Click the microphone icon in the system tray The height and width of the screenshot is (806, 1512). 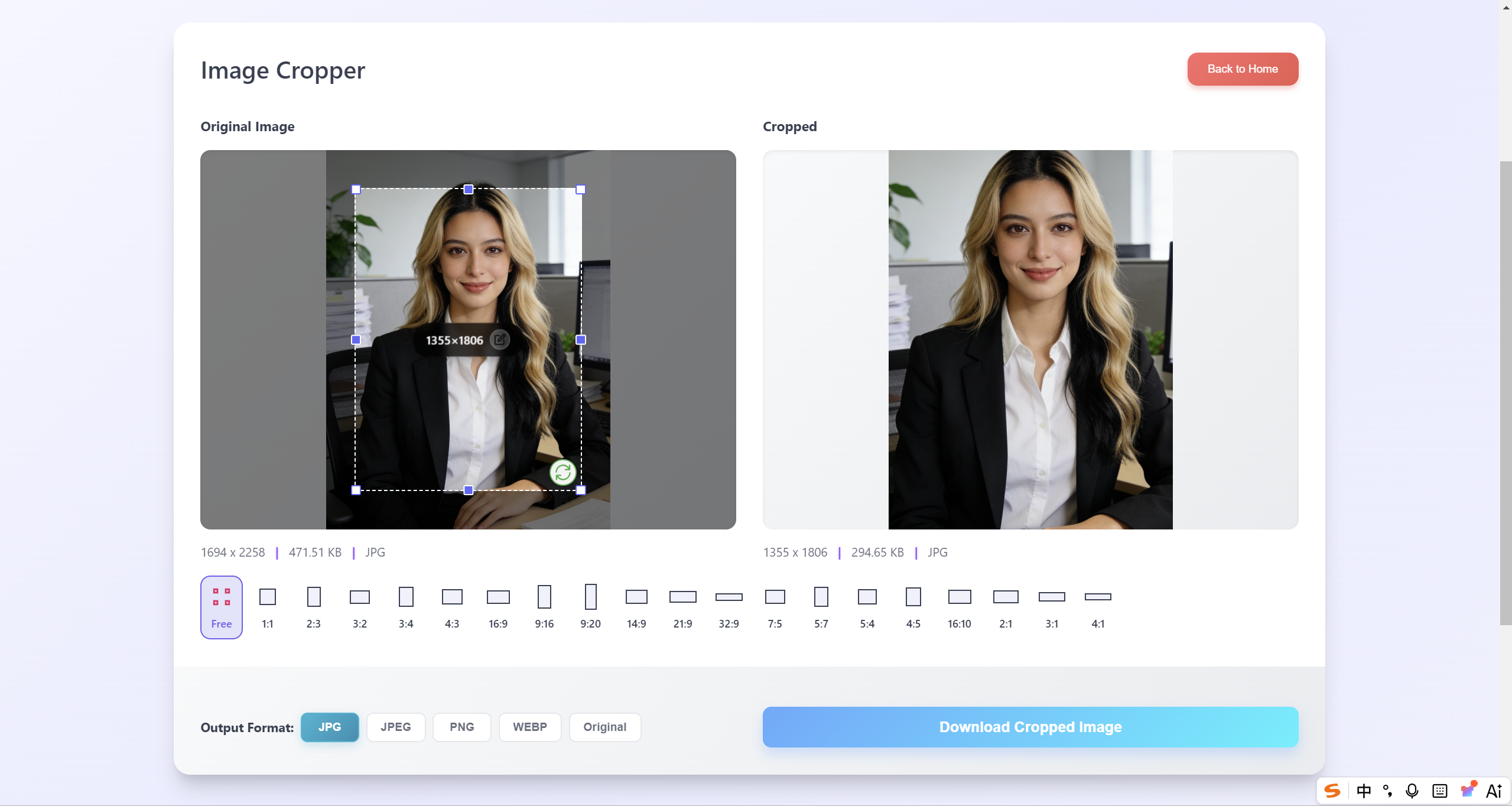[x=1412, y=790]
